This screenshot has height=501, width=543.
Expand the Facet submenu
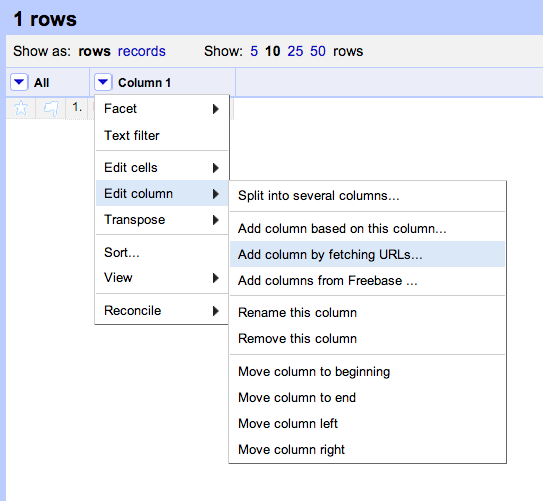(162, 109)
